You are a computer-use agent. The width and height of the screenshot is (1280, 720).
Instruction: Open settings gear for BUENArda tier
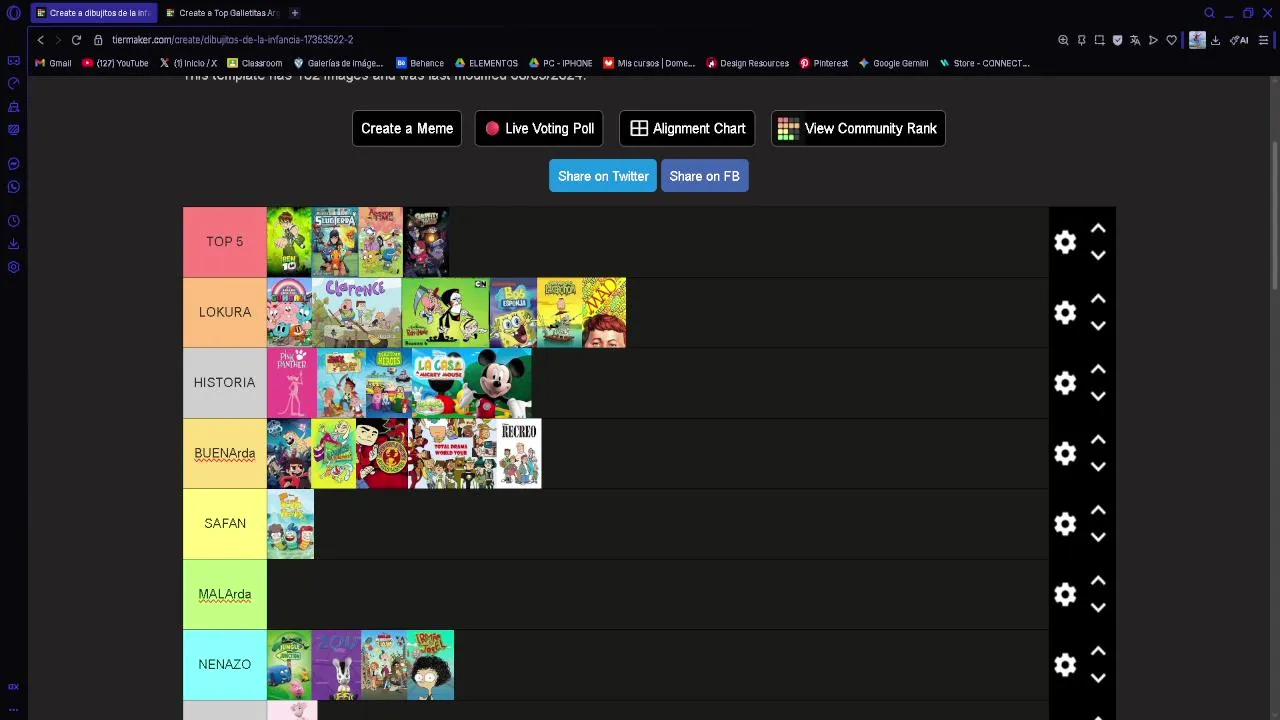(x=1065, y=454)
